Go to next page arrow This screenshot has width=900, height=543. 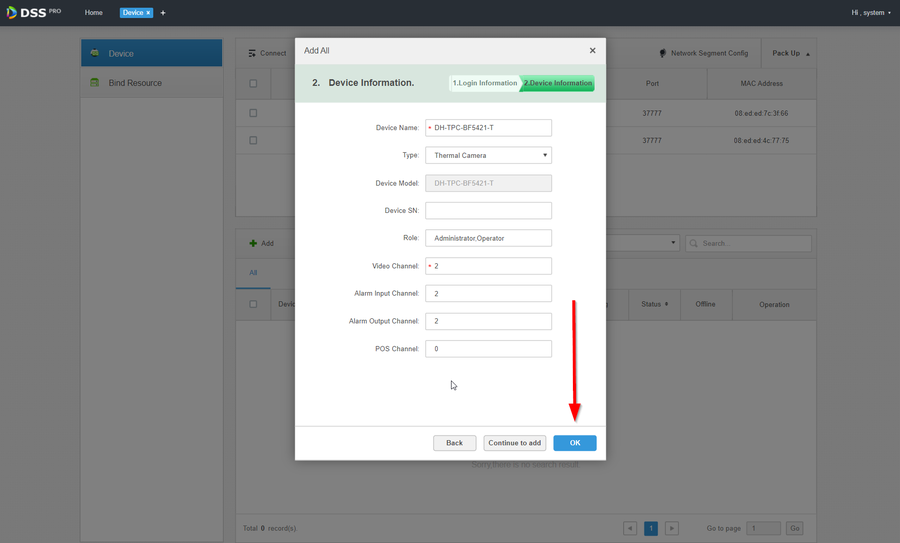pyautogui.click(x=672, y=528)
